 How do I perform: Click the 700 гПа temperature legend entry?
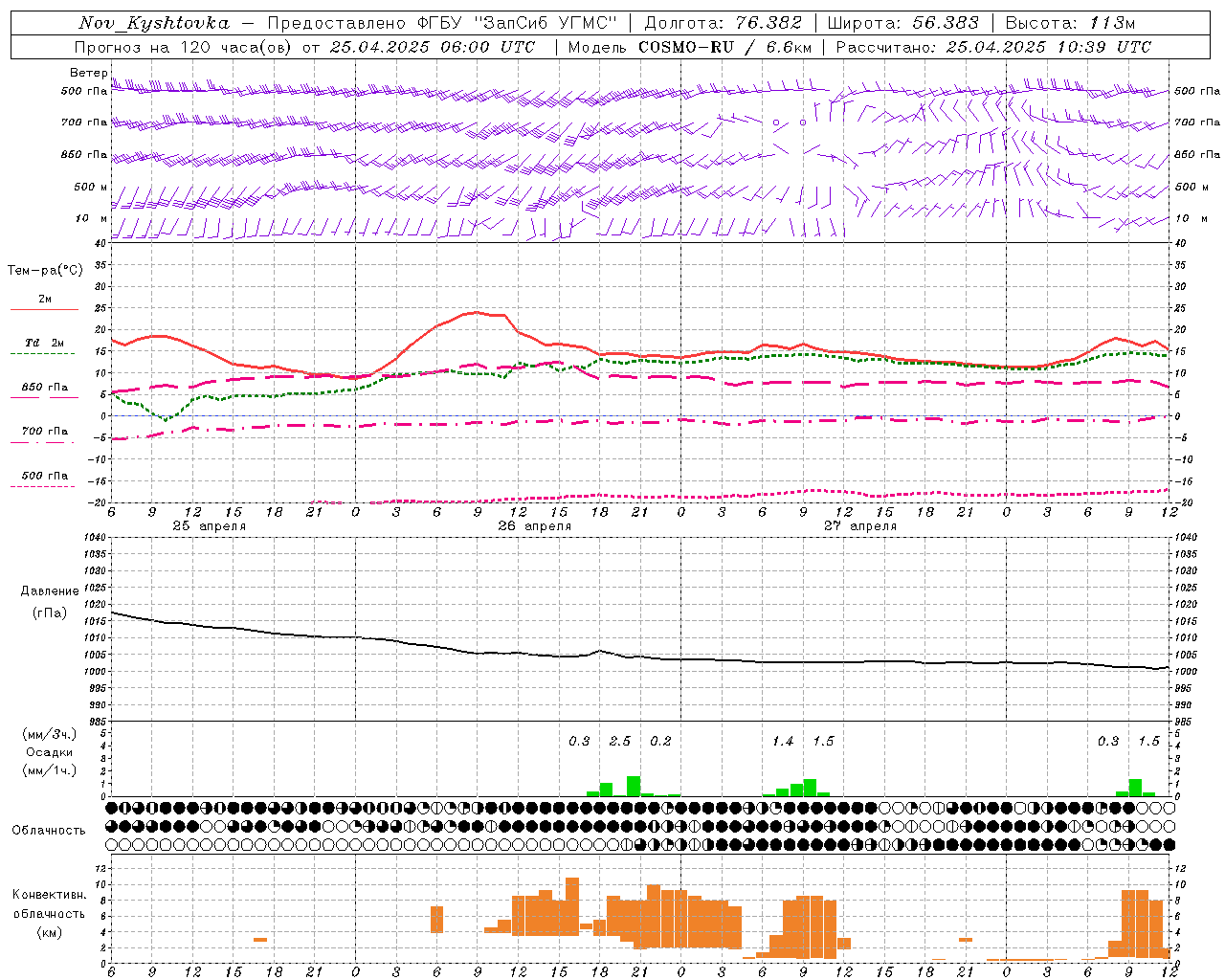[x=45, y=432]
